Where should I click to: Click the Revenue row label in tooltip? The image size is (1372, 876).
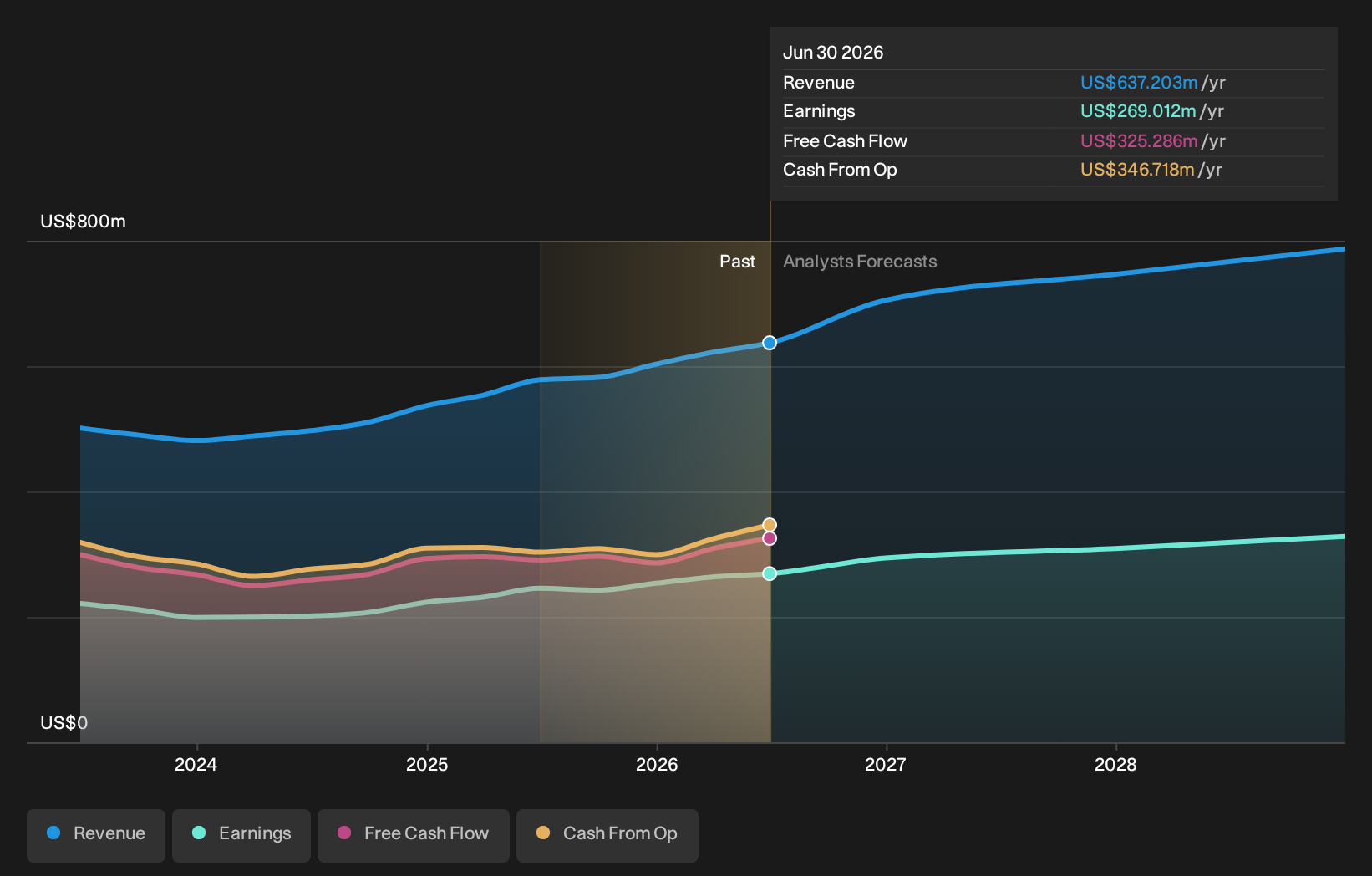click(x=819, y=83)
